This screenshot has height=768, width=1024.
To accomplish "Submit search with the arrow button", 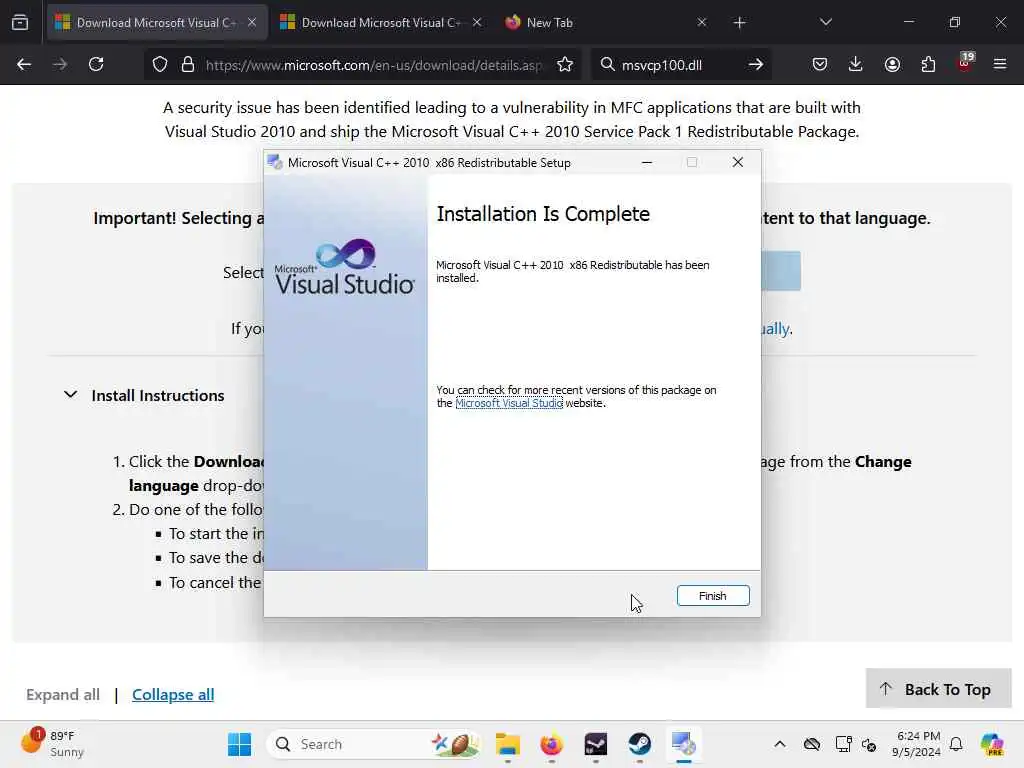I will [x=756, y=65].
